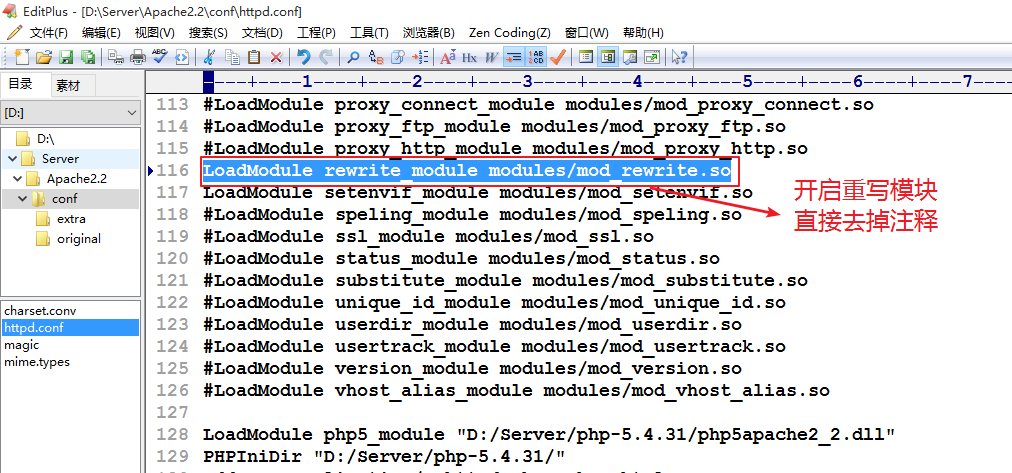
Task: Collapse the Server folder tree node
Action: coord(10,158)
